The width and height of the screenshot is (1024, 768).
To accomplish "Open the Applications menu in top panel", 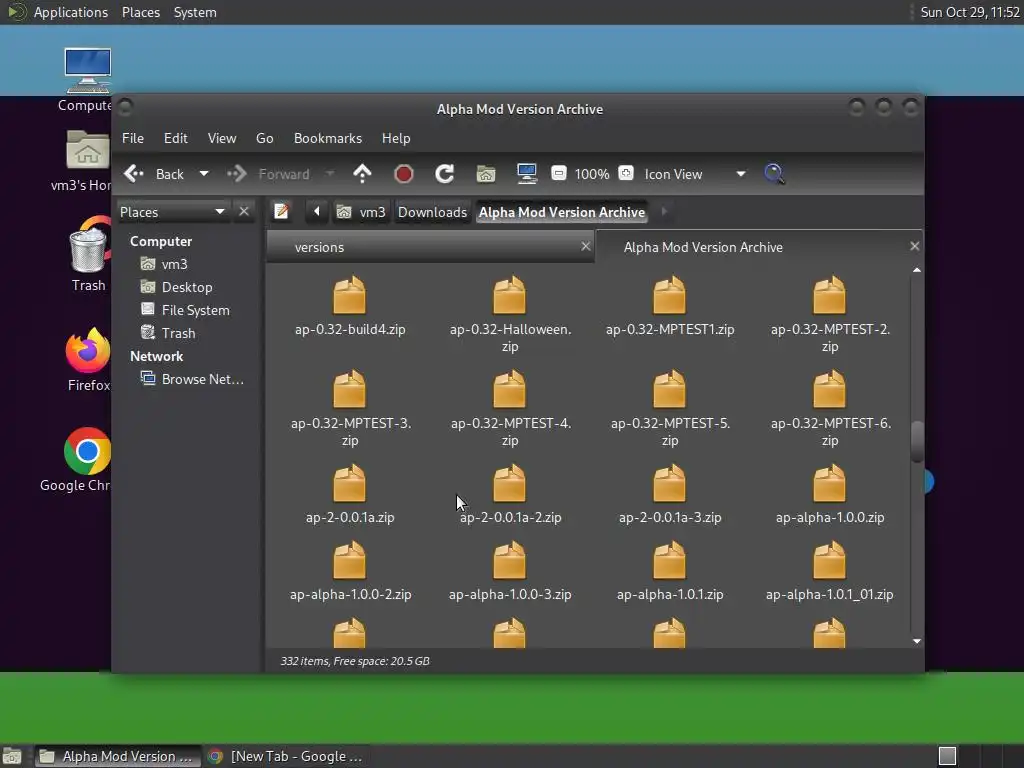I will tap(71, 12).
